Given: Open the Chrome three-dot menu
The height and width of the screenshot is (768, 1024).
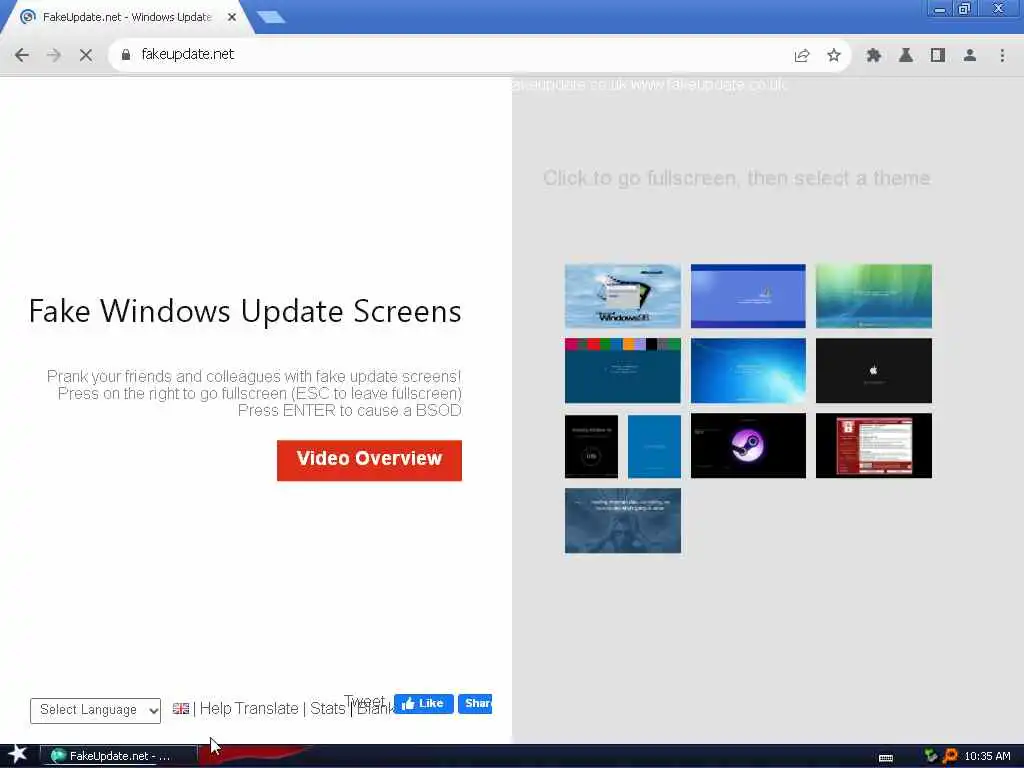Looking at the screenshot, I should click(x=1002, y=56).
